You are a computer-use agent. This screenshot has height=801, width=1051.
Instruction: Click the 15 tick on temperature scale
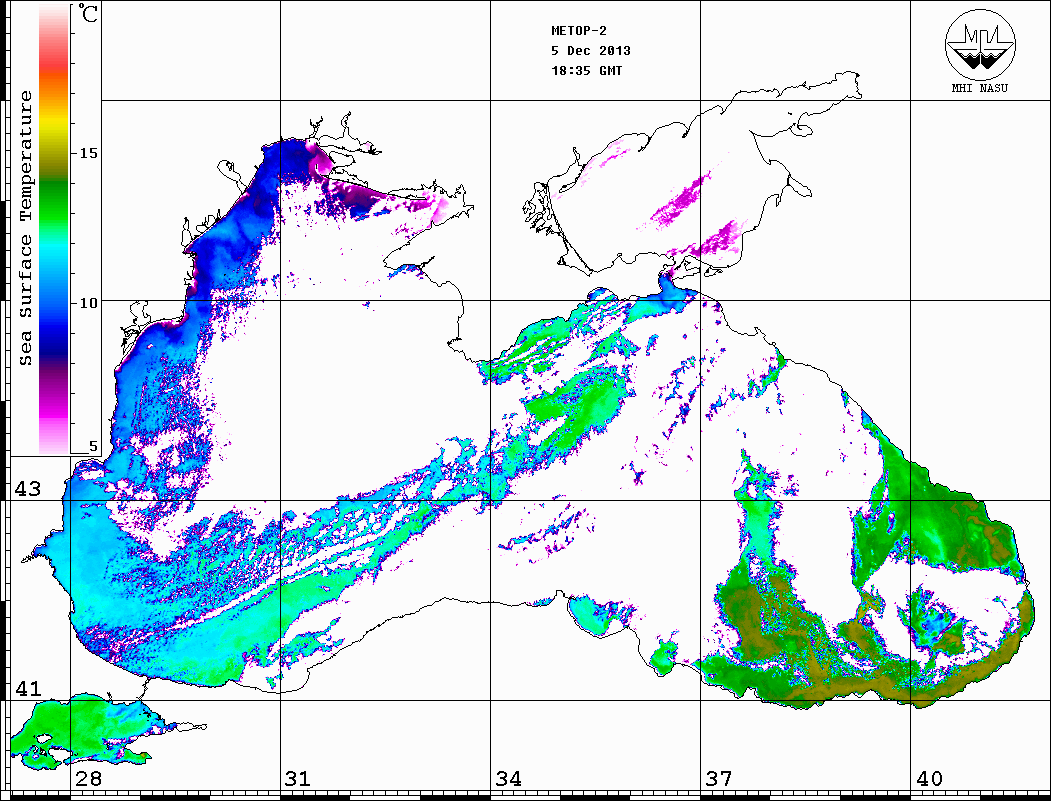[x=88, y=153]
